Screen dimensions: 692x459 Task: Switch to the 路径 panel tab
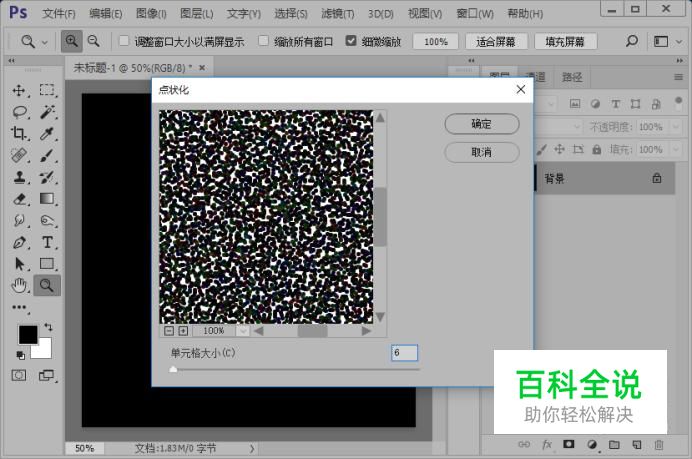(x=572, y=78)
